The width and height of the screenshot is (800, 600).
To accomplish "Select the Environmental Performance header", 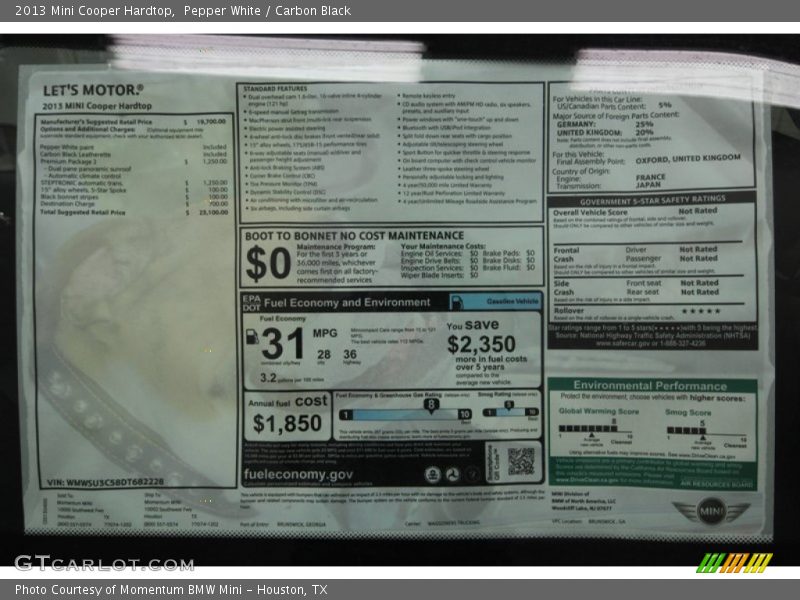I will (650, 385).
